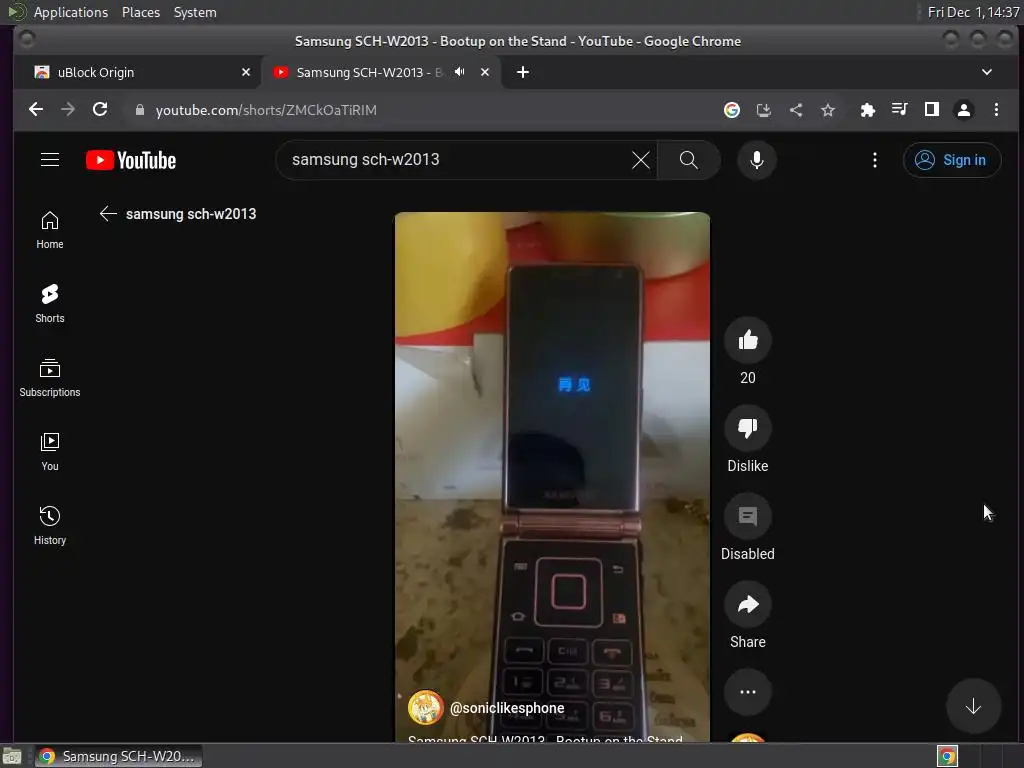The image size is (1024, 768).
Task: Click Show Desktop icon in bottom panel
Action: tap(12, 757)
